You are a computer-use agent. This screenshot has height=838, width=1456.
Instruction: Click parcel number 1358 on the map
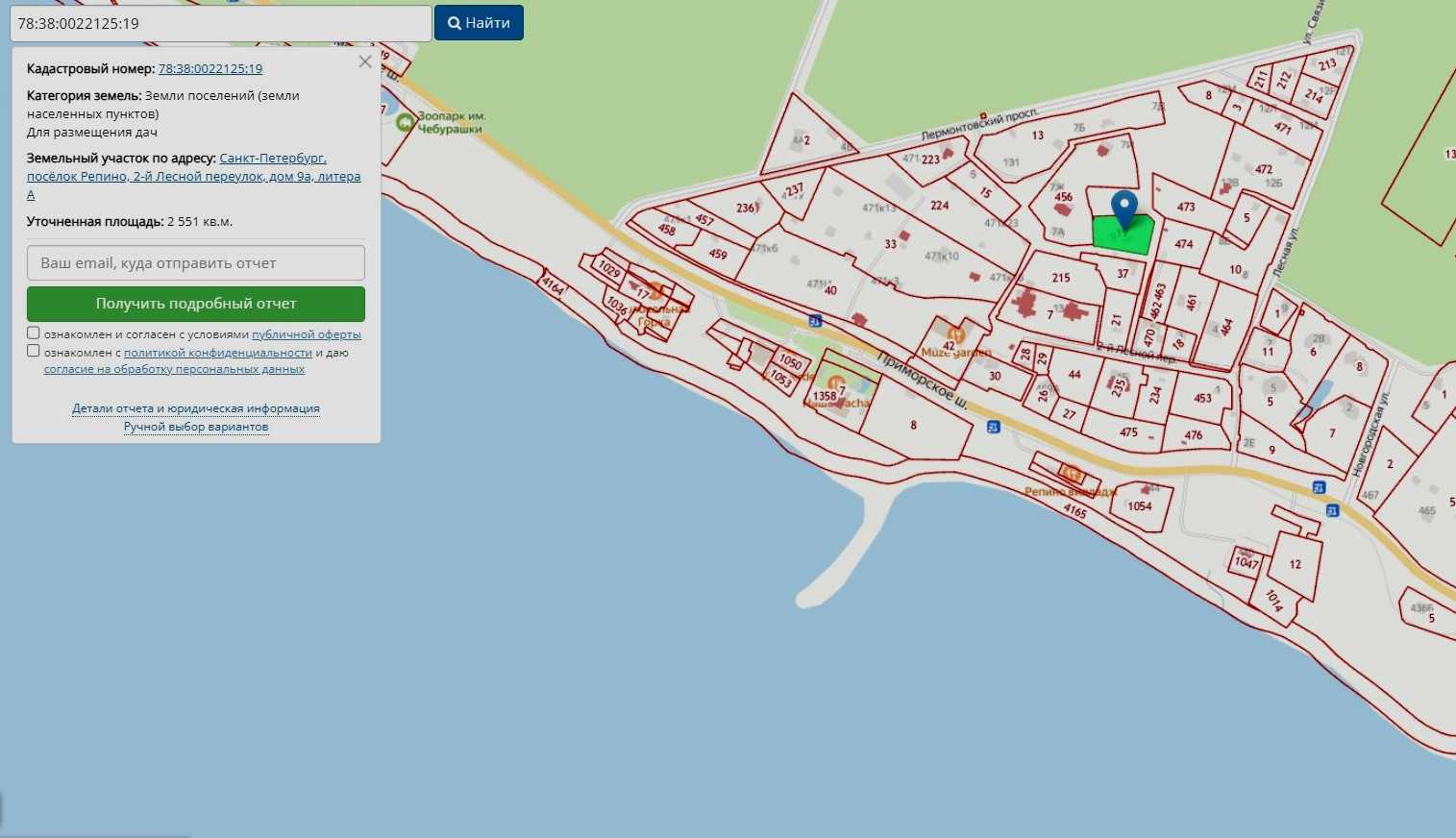point(825,396)
